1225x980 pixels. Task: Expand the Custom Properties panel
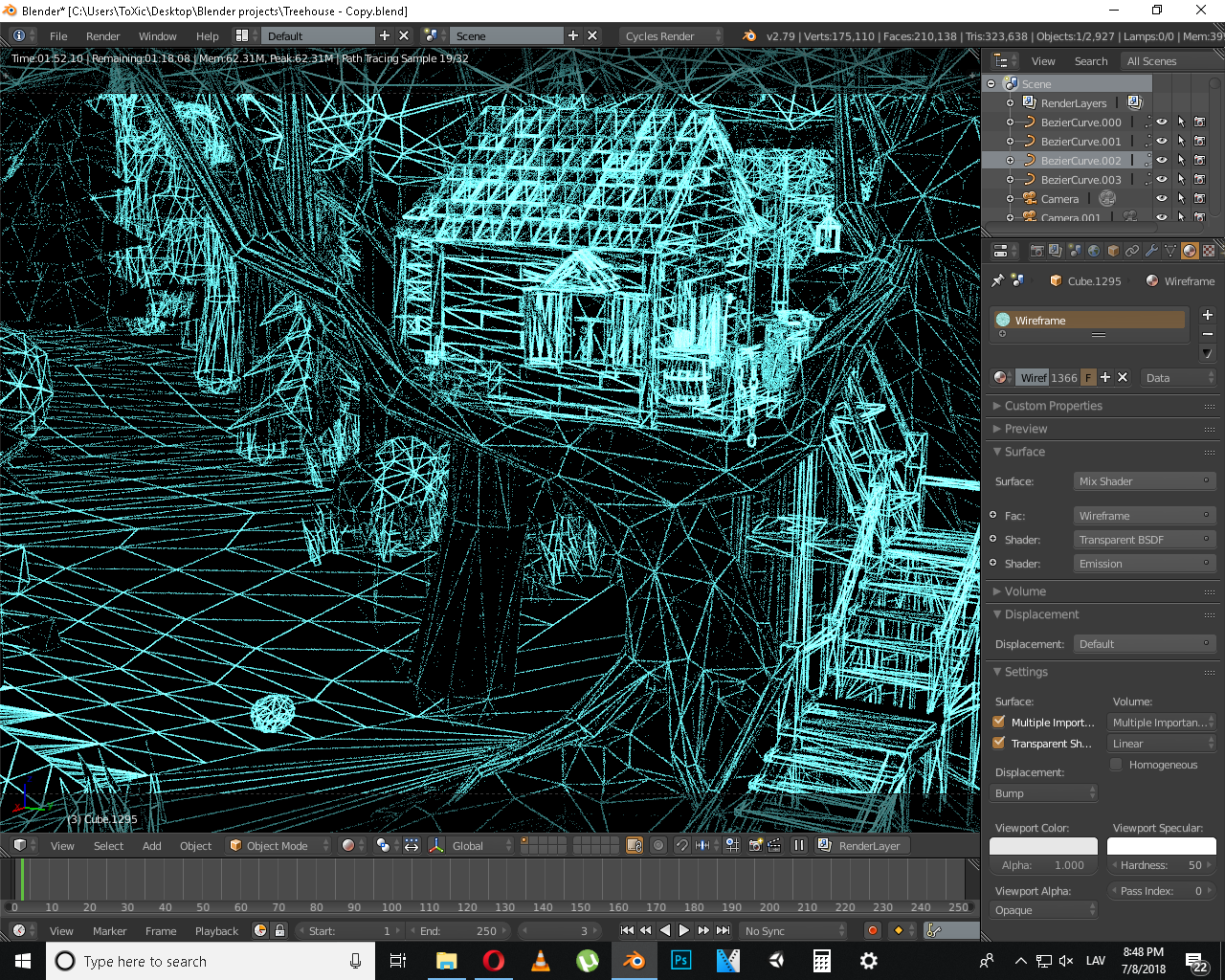tap(1054, 406)
